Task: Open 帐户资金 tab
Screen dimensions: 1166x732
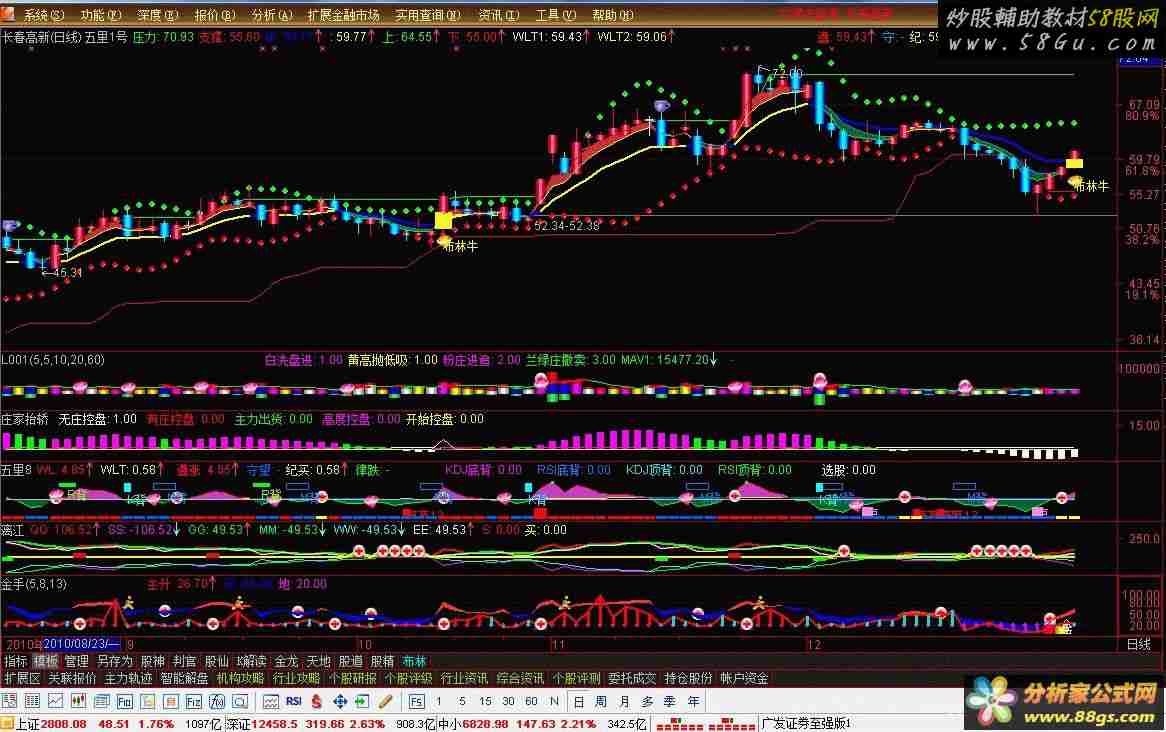Action: click(744, 678)
